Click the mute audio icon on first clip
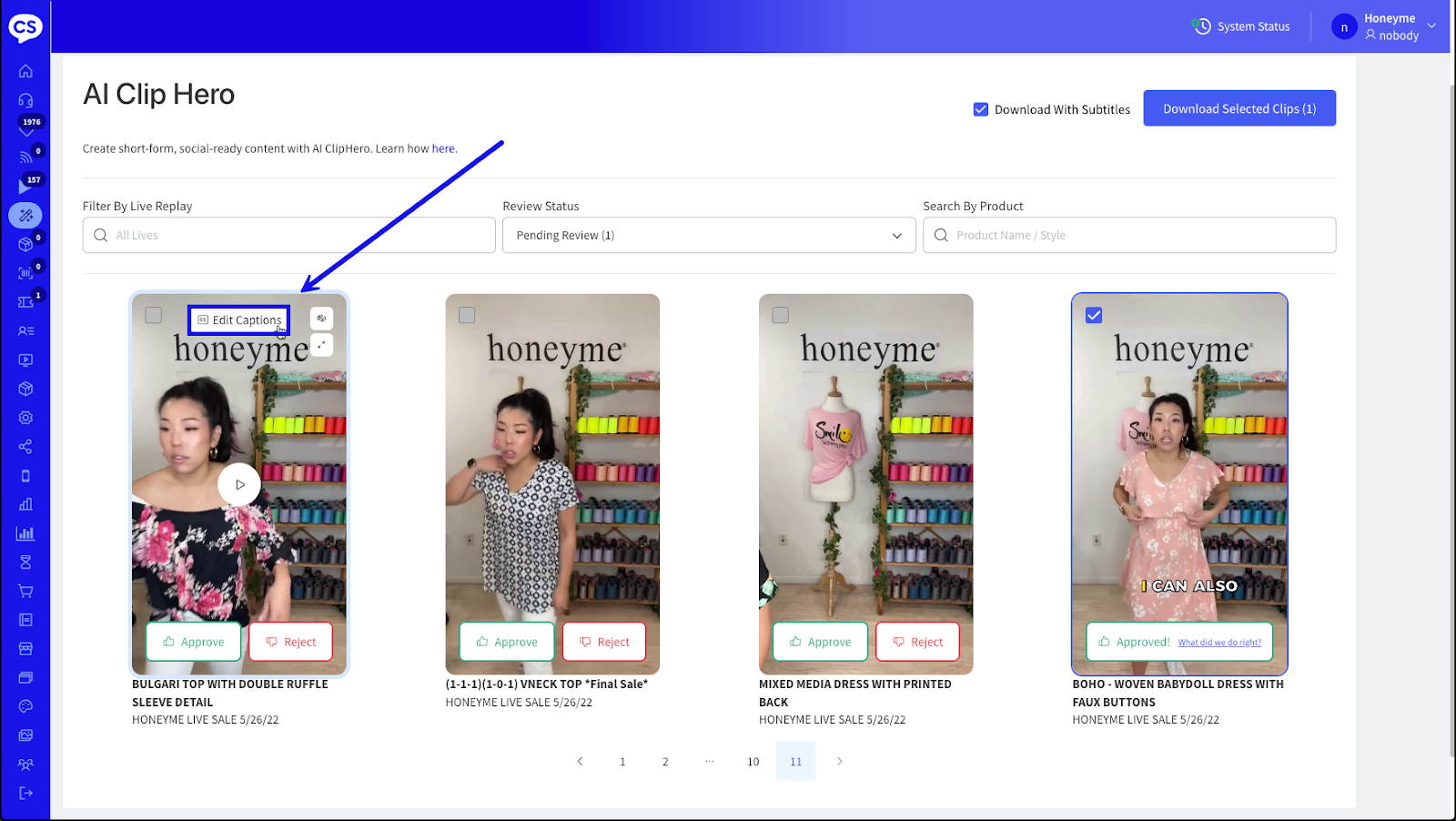The image size is (1456, 821). pyautogui.click(x=321, y=319)
